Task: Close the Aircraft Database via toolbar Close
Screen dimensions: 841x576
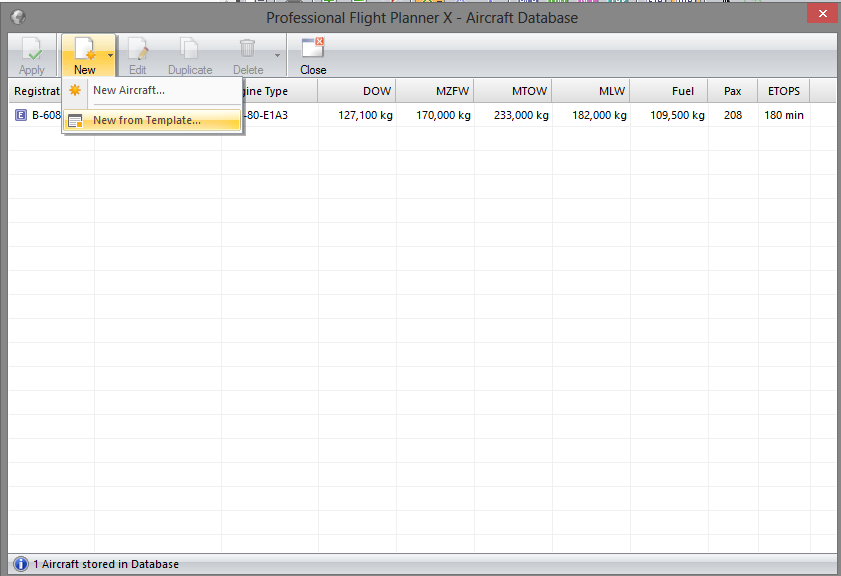Action: (313, 56)
